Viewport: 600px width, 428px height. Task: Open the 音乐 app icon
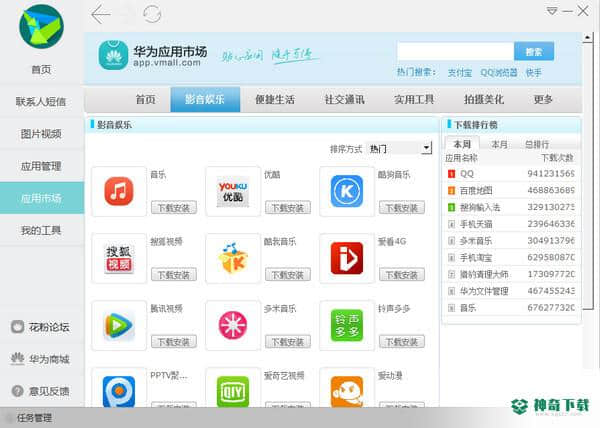point(119,191)
